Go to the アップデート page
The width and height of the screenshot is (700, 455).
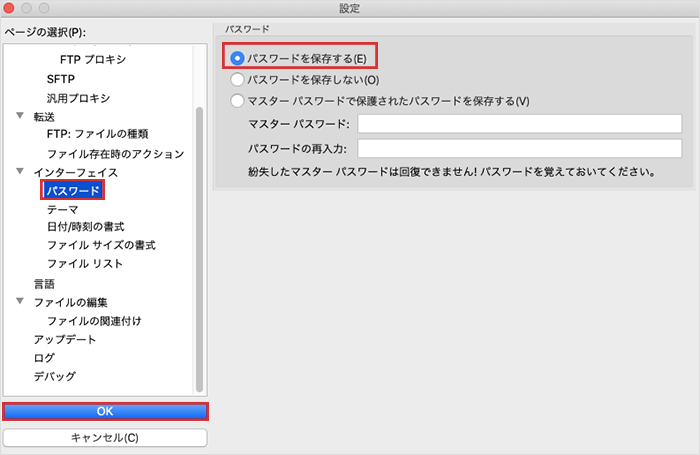[x=65, y=339]
